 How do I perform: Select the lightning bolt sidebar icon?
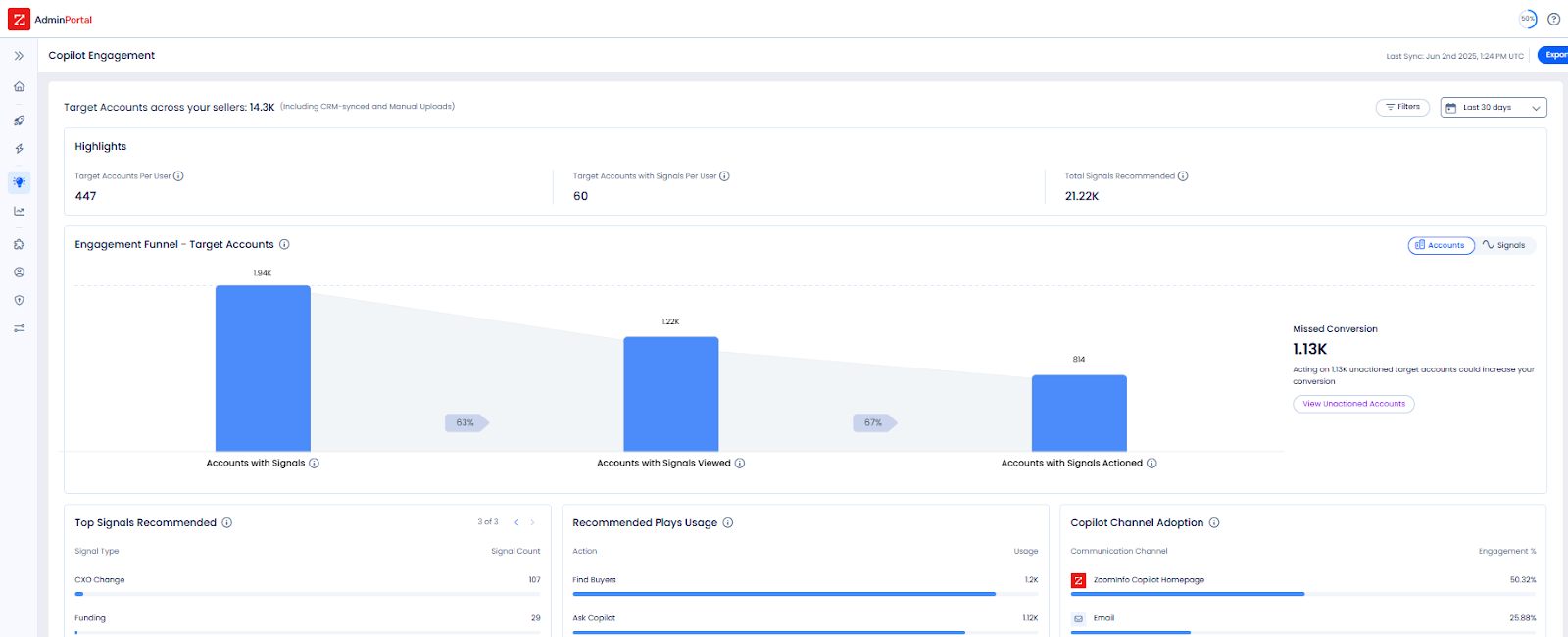(19, 149)
